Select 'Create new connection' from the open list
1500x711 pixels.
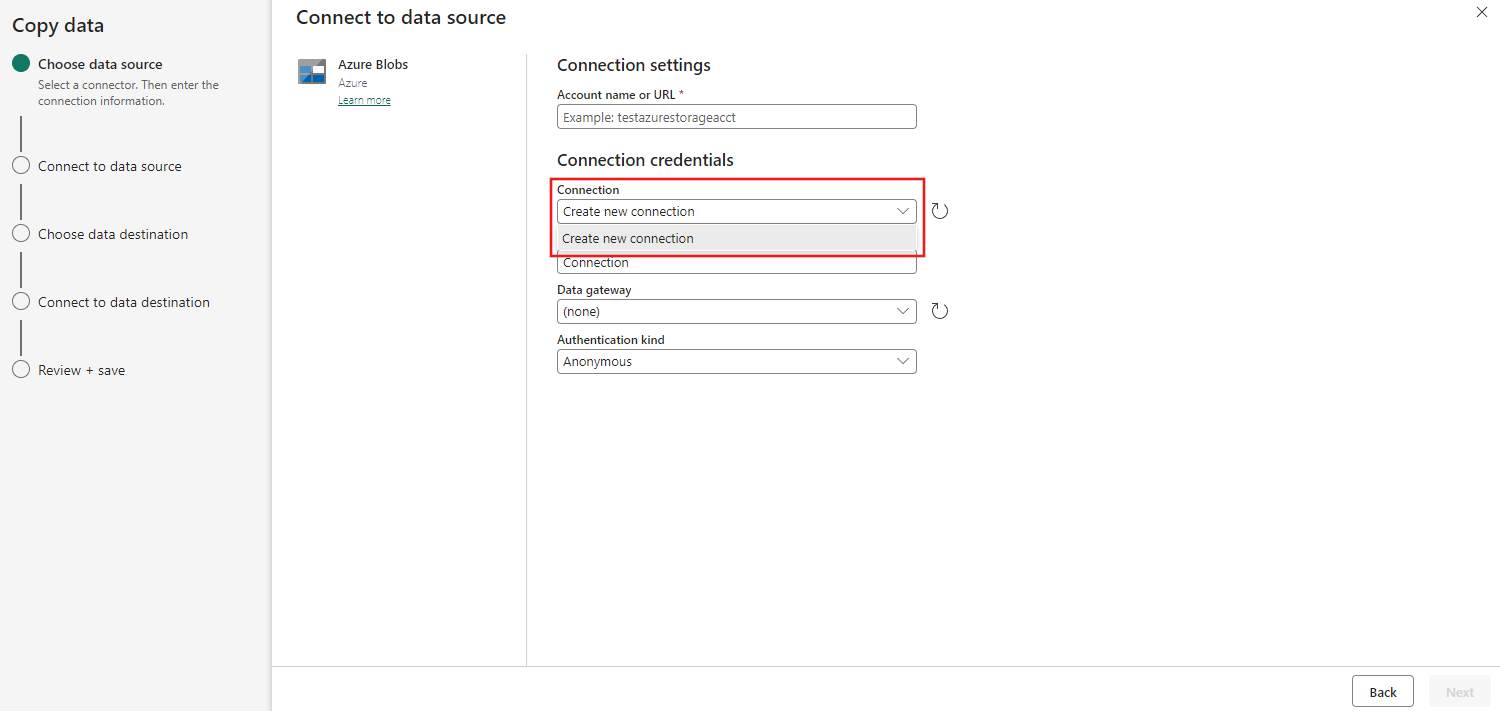(628, 238)
